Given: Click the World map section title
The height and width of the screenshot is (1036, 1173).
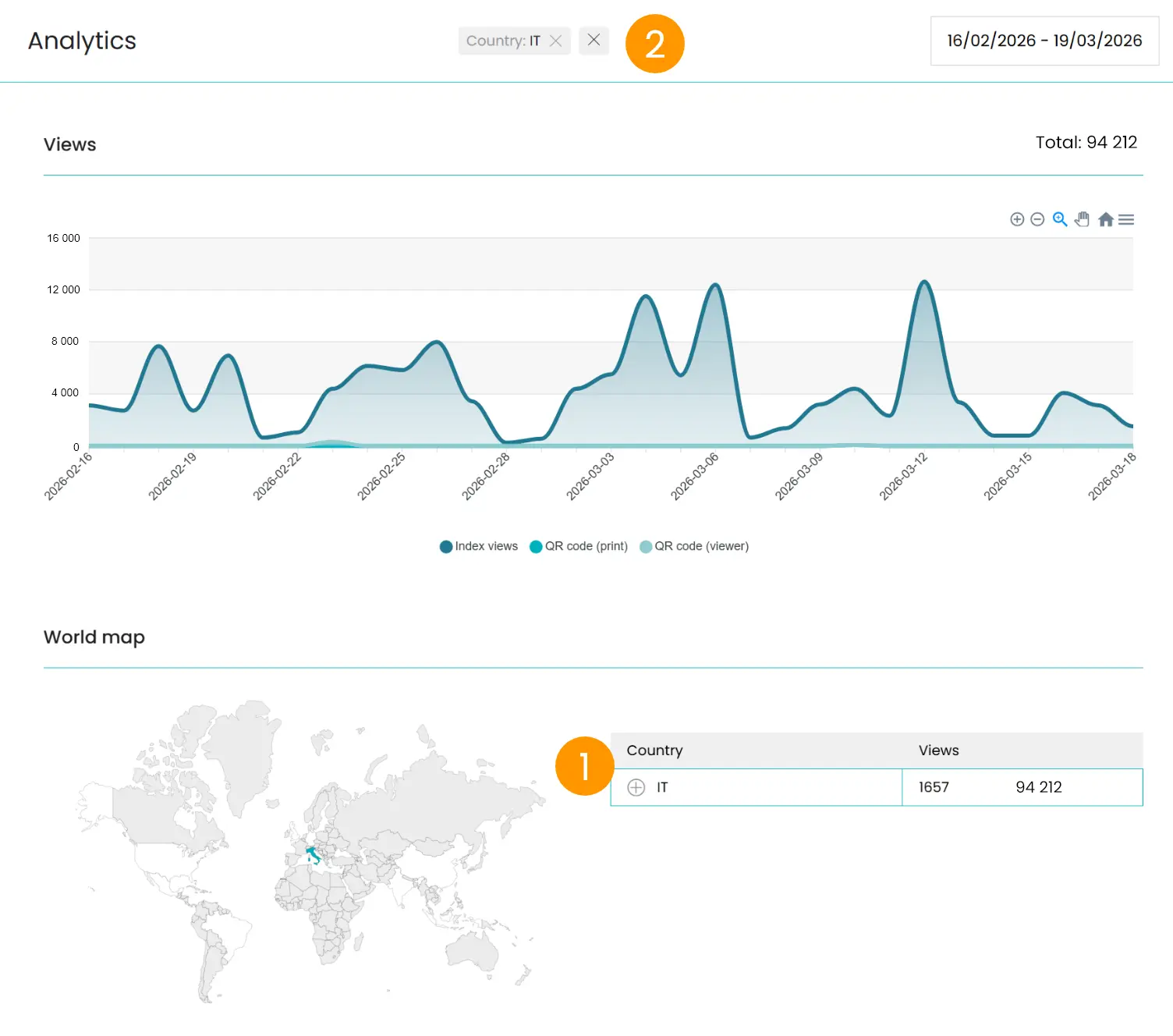Looking at the screenshot, I should click(x=94, y=637).
